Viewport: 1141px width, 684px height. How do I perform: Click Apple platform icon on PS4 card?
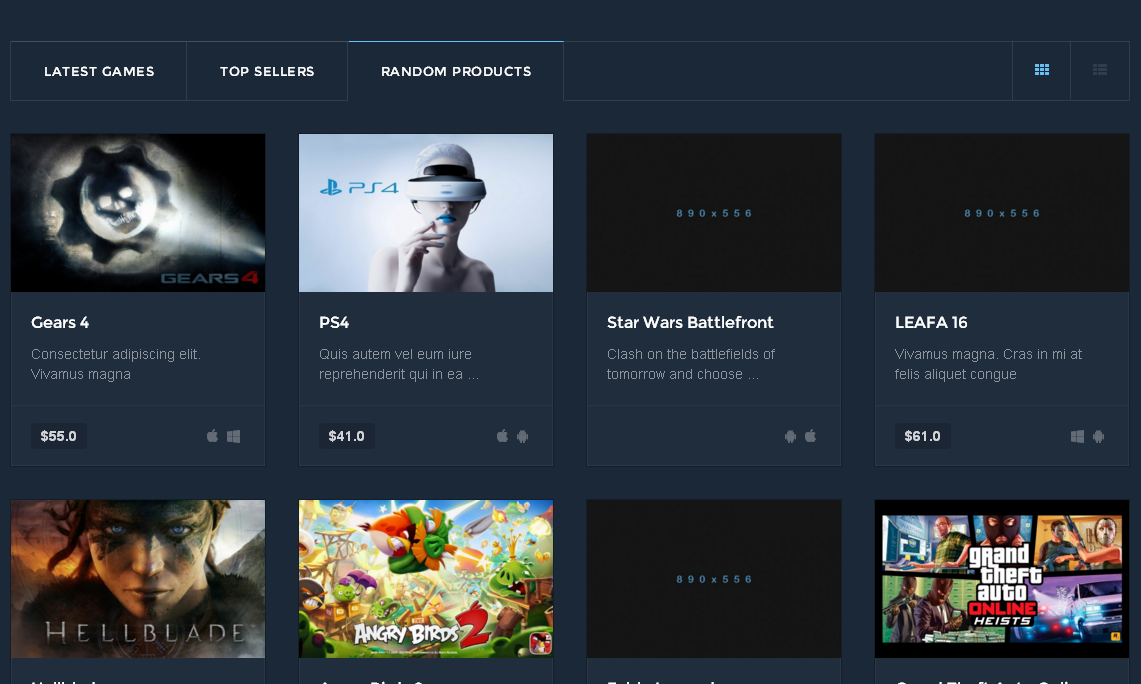point(502,436)
